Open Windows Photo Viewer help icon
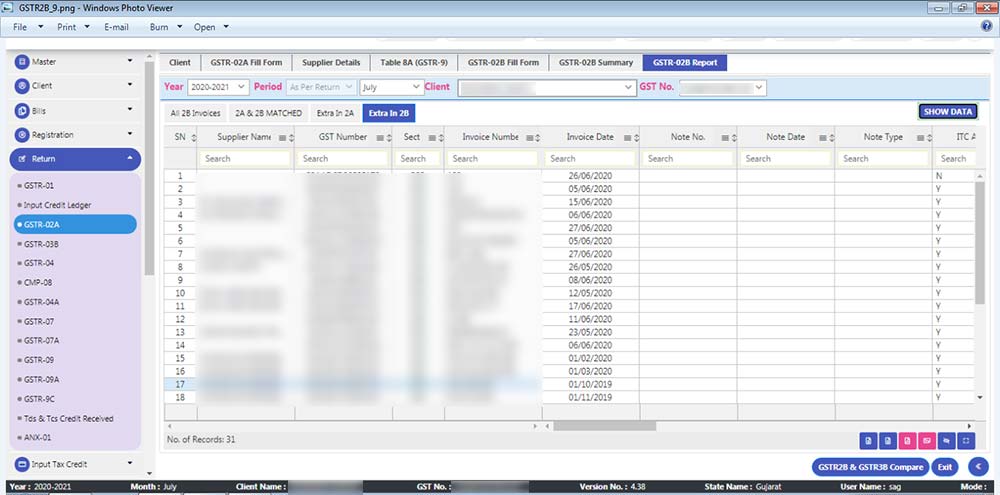This screenshot has height=495, width=1000. (x=986, y=27)
